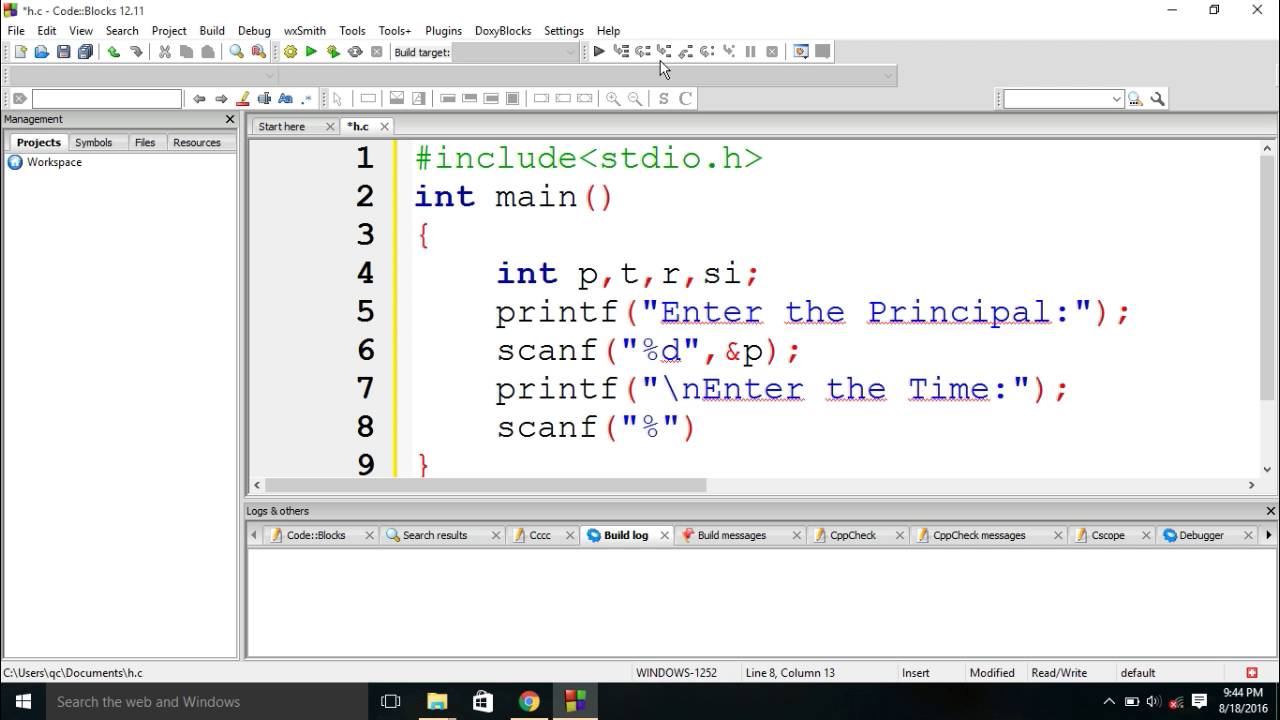Show previous log tabs with left arrow
1280x720 pixels.
coord(253,535)
